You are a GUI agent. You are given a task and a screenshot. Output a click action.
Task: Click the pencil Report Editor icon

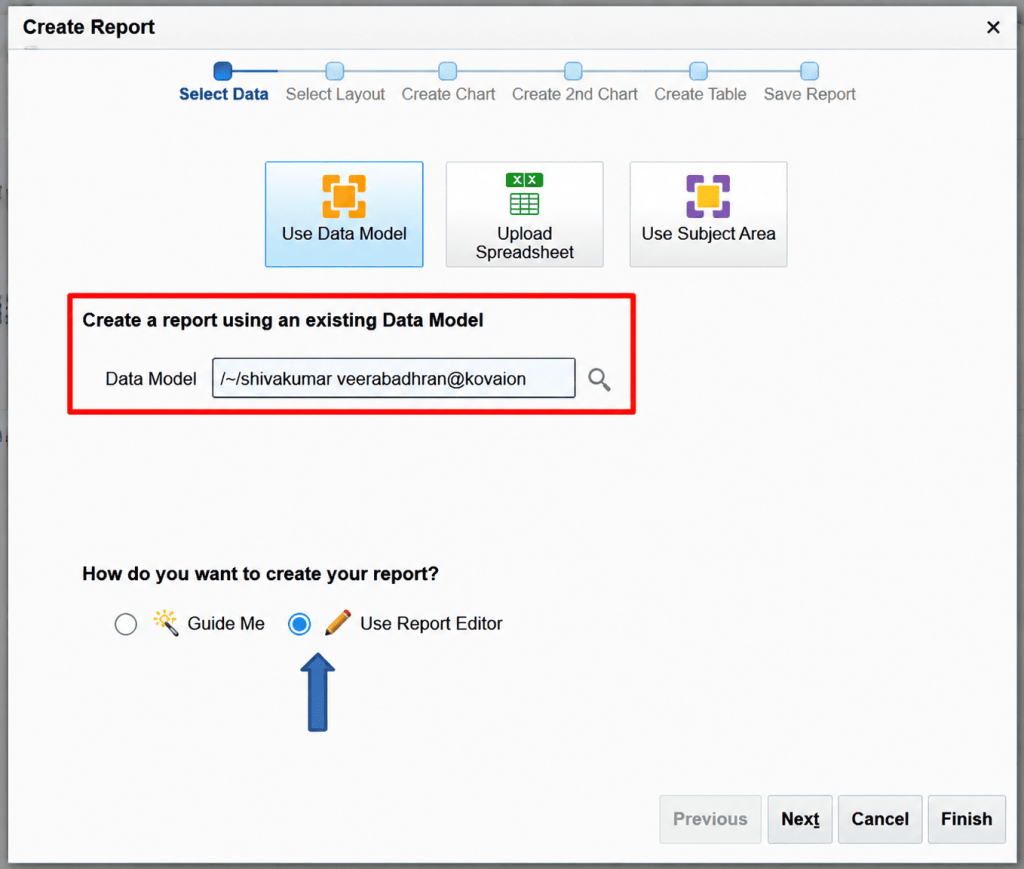(338, 623)
